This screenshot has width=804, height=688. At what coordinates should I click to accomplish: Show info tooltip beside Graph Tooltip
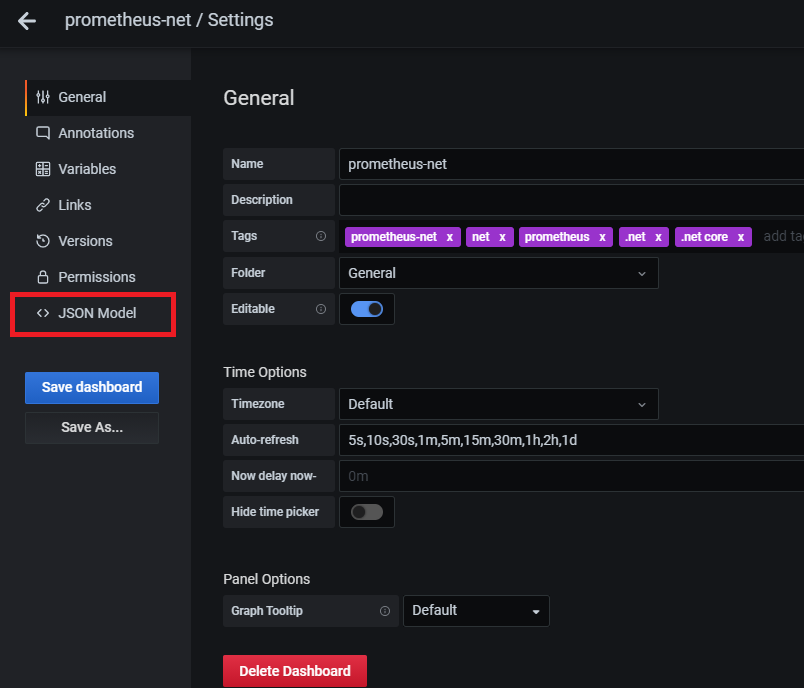[385, 611]
